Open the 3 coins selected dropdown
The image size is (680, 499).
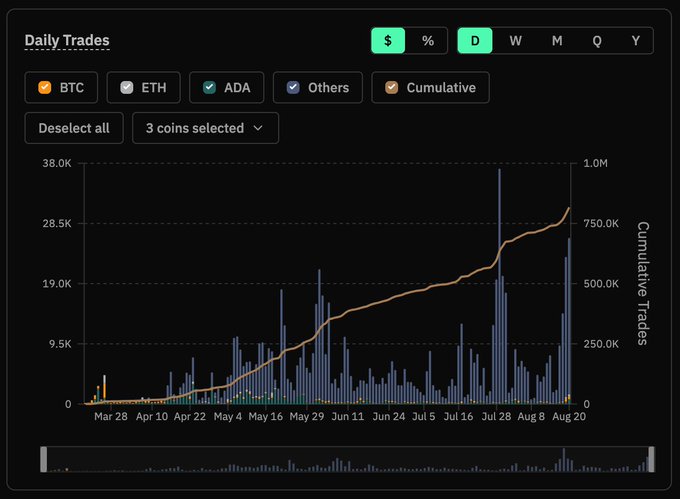click(x=206, y=128)
